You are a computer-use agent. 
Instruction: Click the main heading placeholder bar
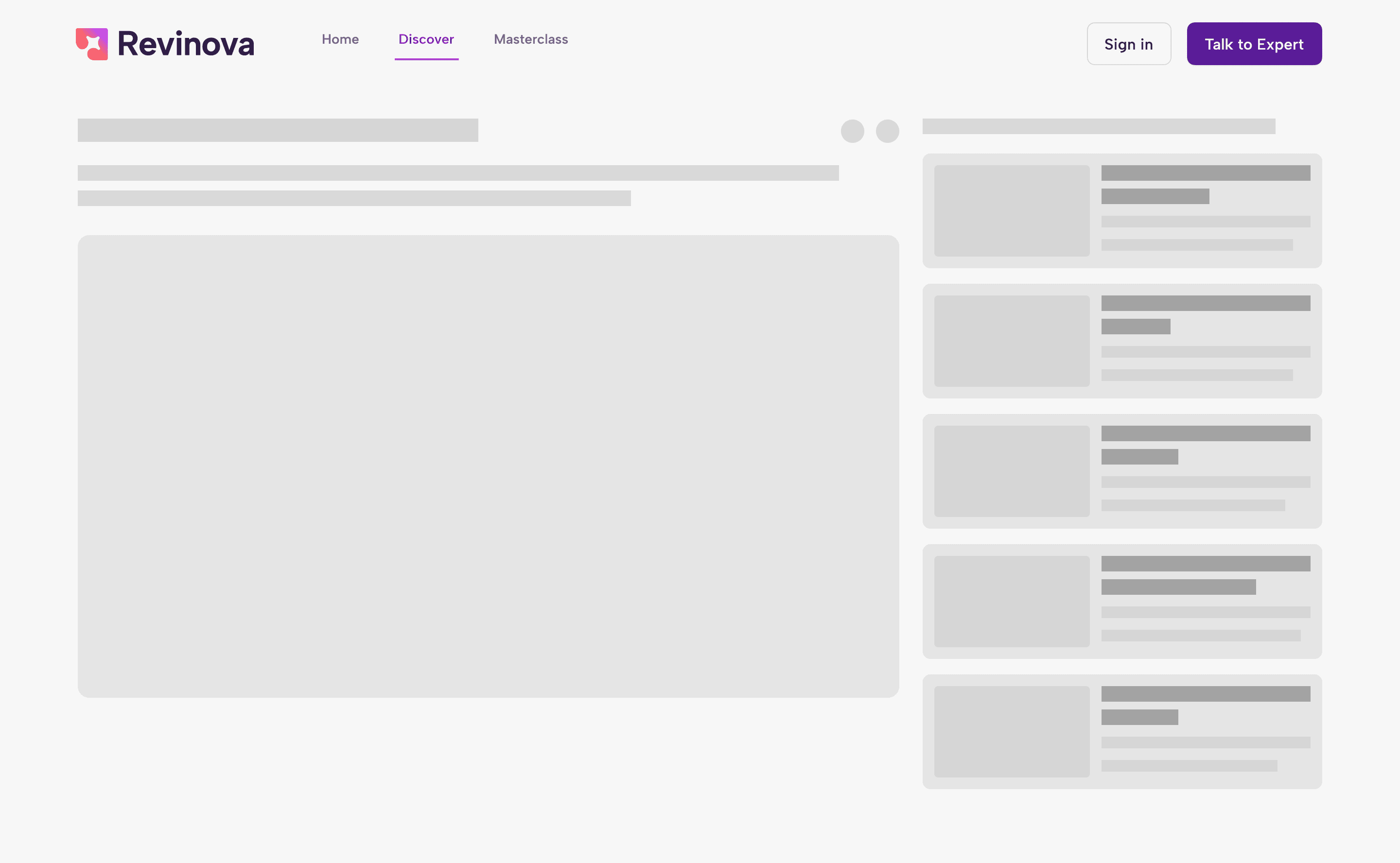[x=278, y=130]
